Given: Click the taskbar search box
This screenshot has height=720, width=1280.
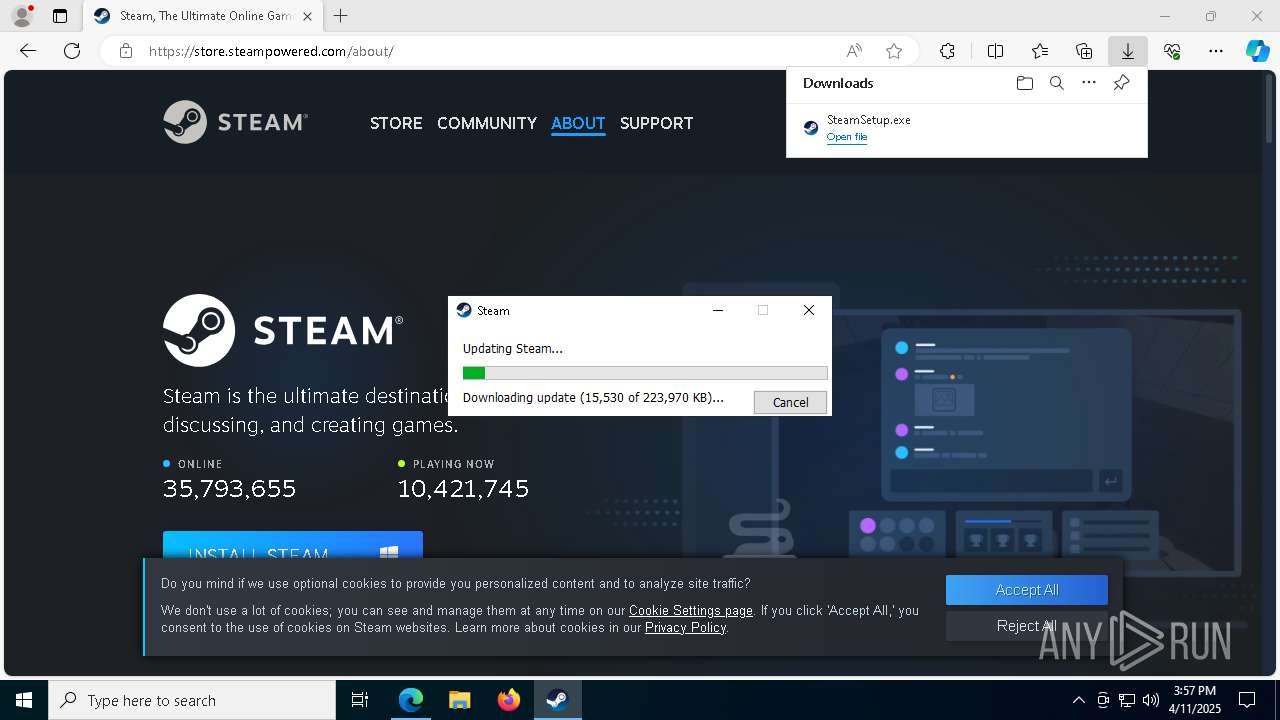Looking at the screenshot, I should pos(192,700).
